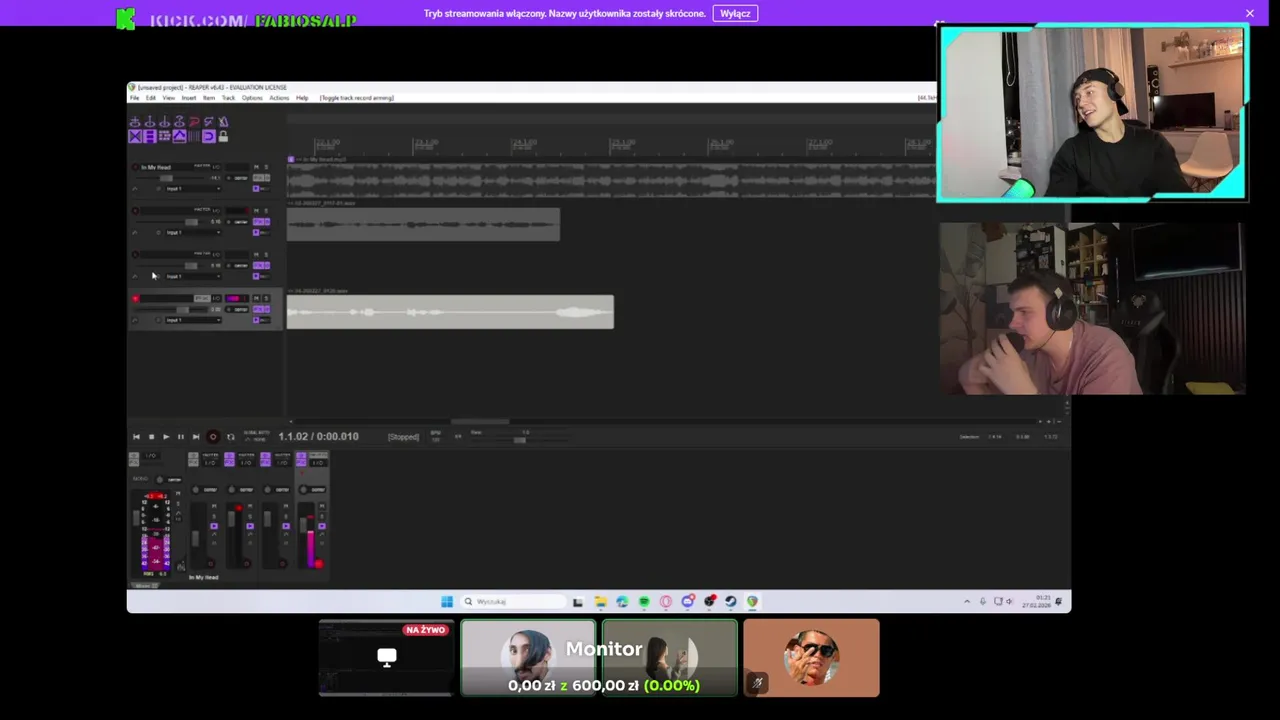Click the FX button on the armed fourth track

258,309
